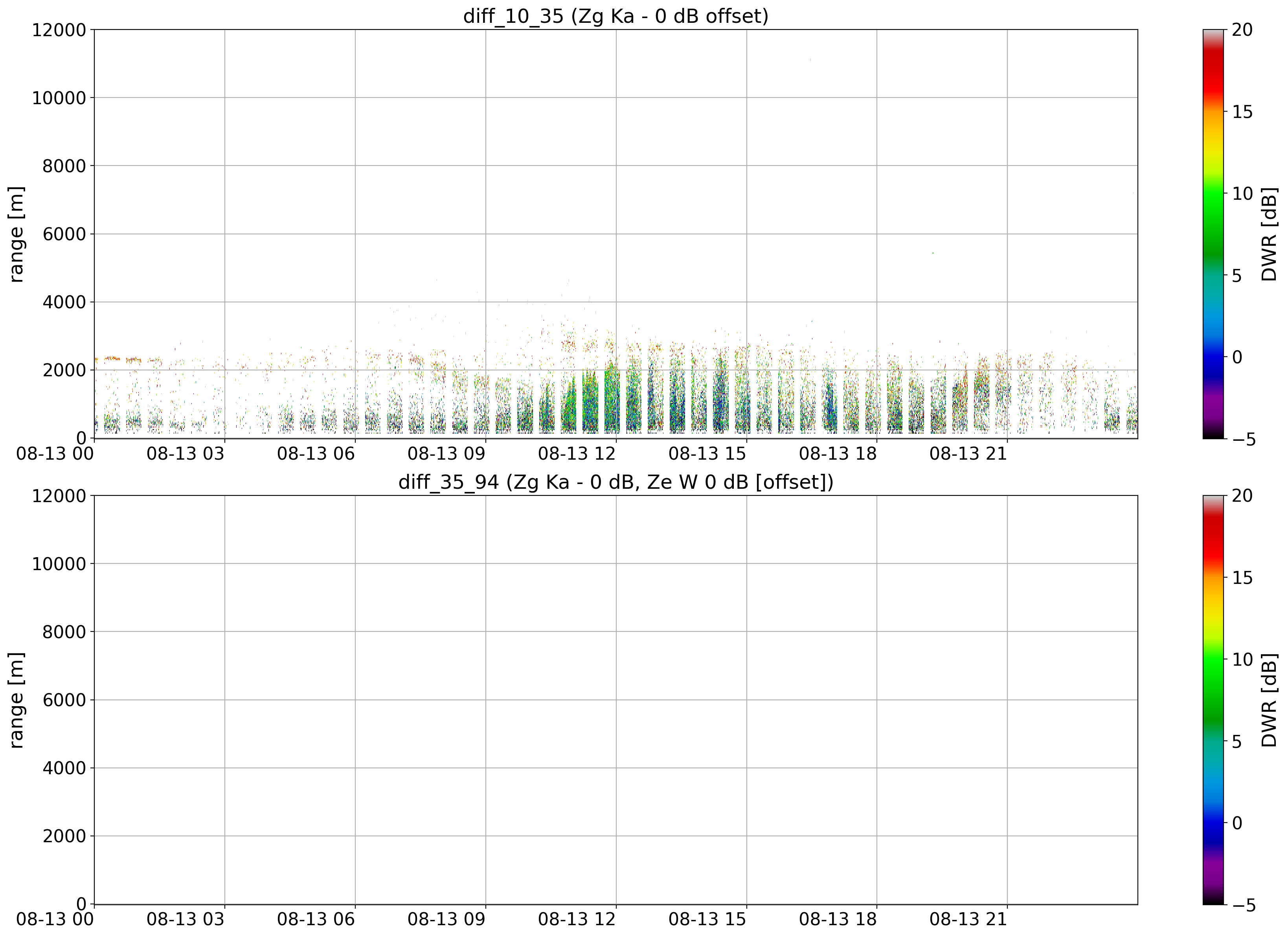Click the 2000 y-tick on diff_10_35 plot
This screenshot has height=937, width=1288.
click(x=64, y=370)
